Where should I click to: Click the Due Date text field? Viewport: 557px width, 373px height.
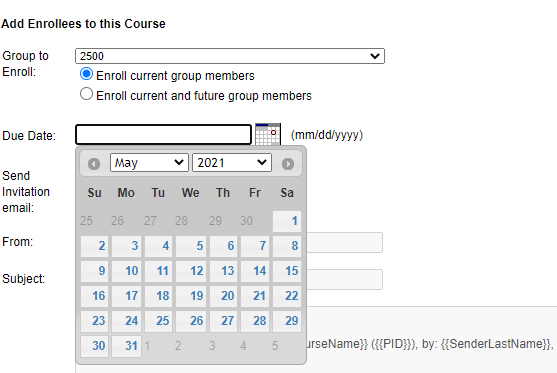tap(163, 134)
